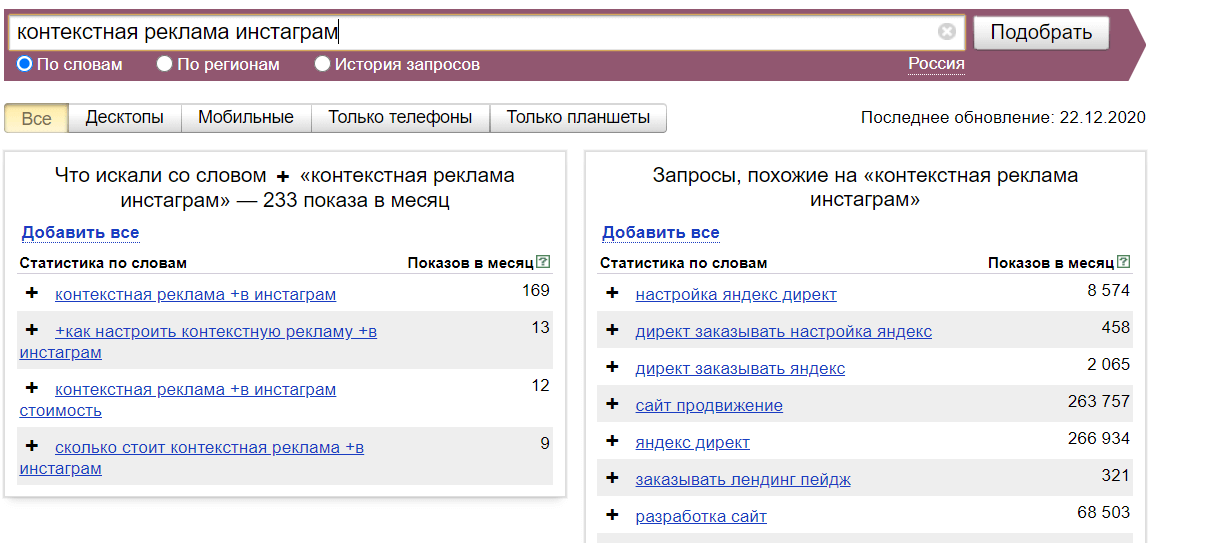Add 'контекстная реклама +в инстаграм стоимость' via plus icon
Viewport: 1216px width, 543px height.
32,388
